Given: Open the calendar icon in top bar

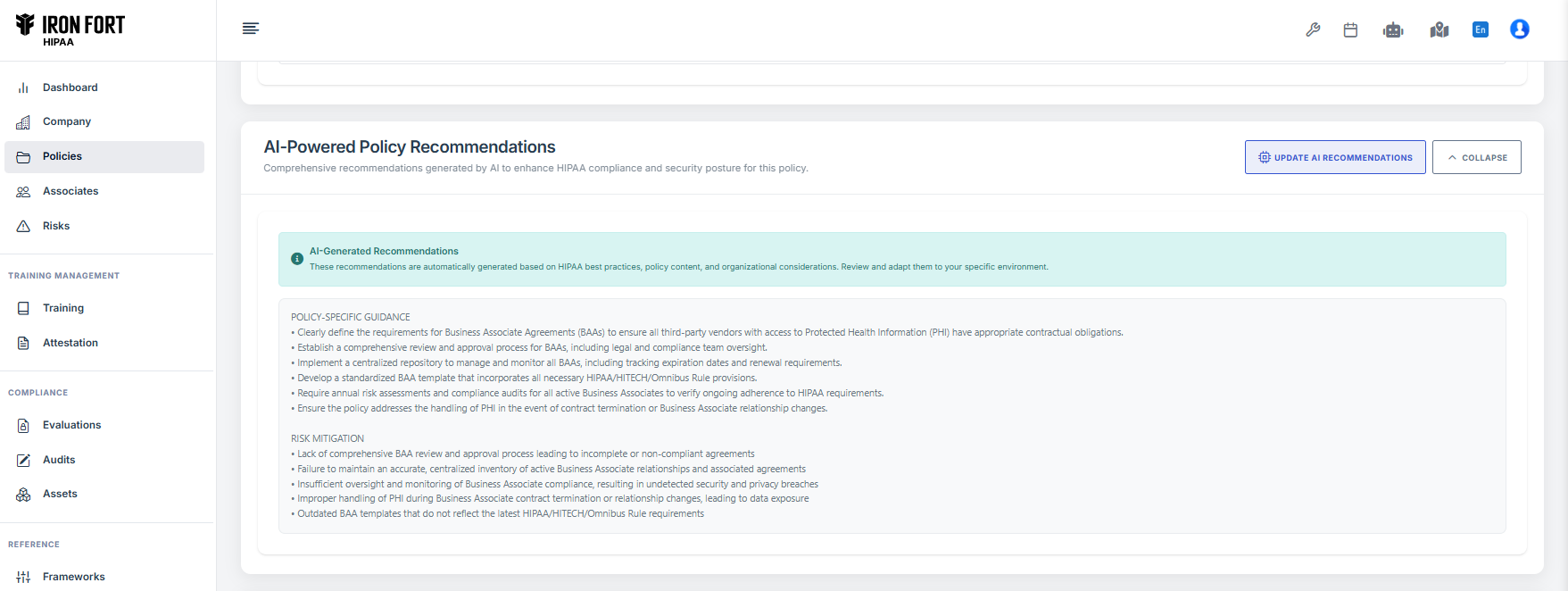Looking at the screenshot, I should pos(1350,29).
